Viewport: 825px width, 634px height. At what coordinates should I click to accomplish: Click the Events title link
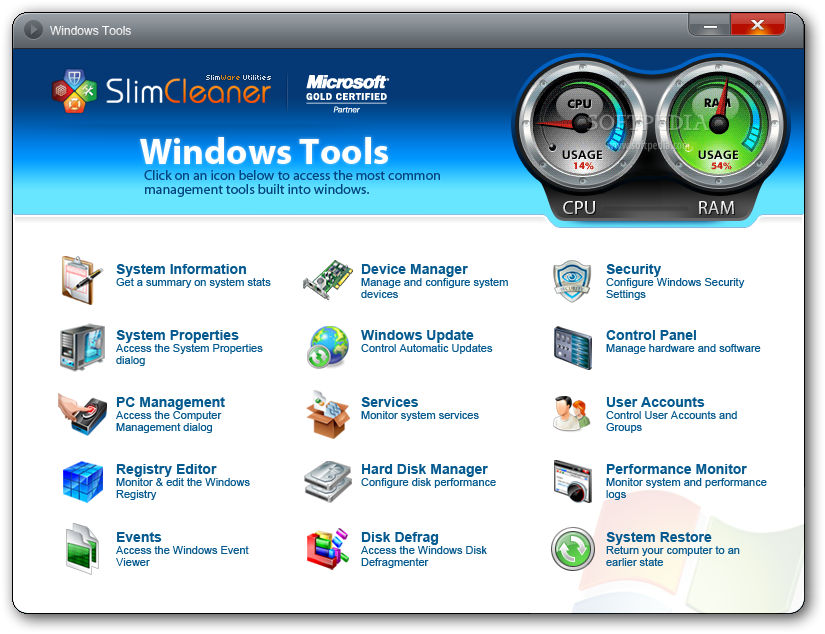coord(138,537)
